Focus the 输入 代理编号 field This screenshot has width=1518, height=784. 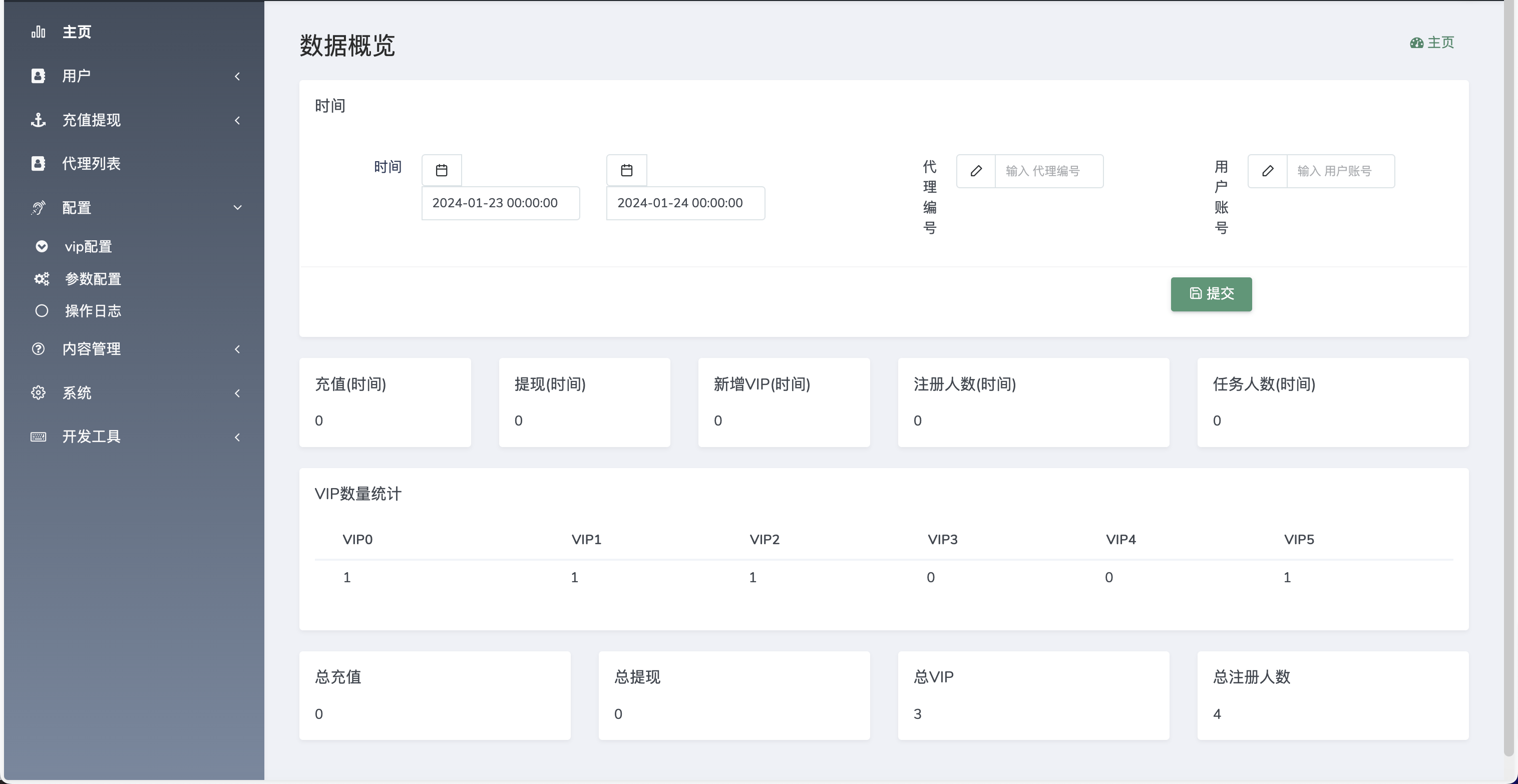click(1049, 171)
